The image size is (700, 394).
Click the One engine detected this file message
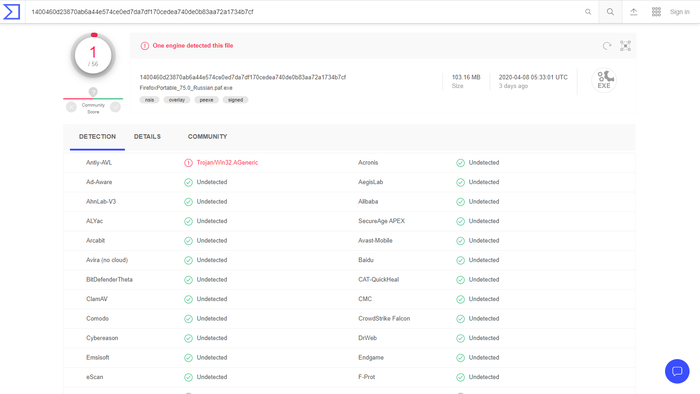tap(193, 46)
